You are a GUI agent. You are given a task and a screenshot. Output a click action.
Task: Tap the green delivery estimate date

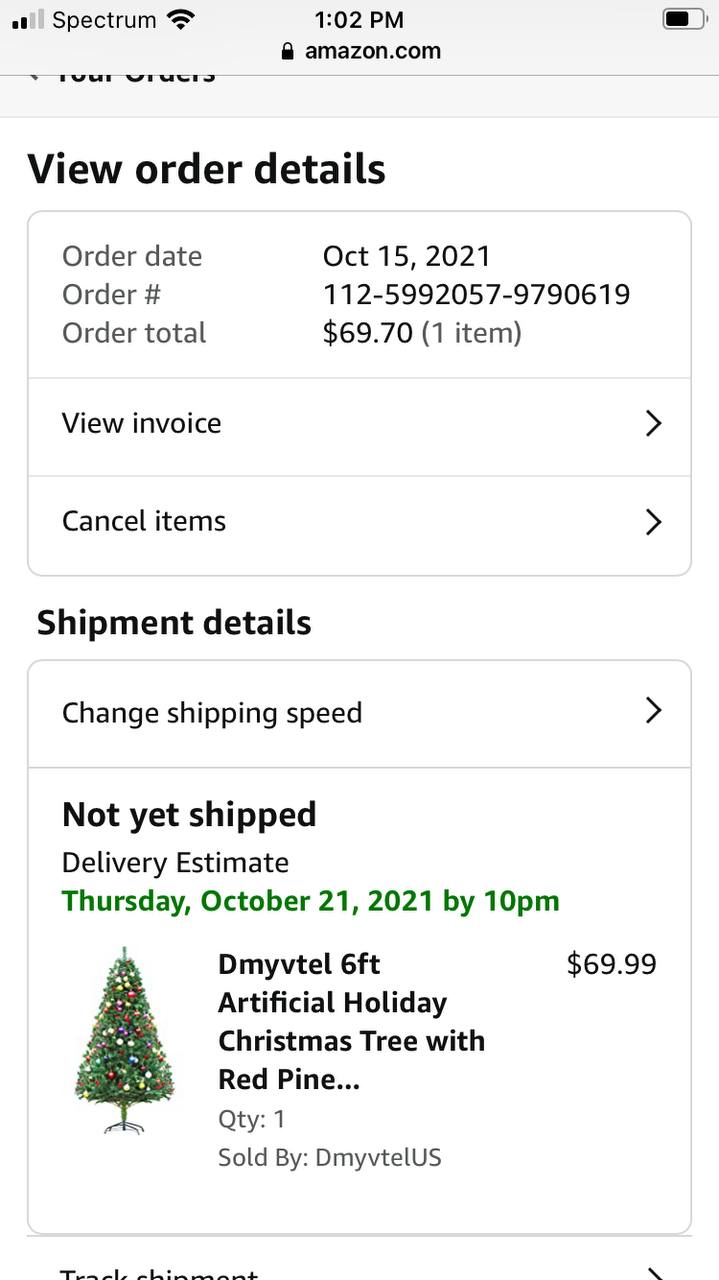pyautogui.click(x=310, y=901)
